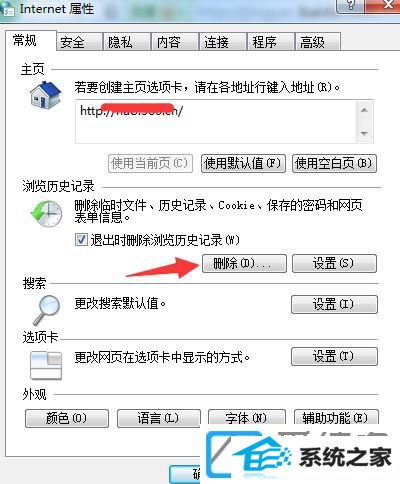This screenshot has width=400, height=484.
Task: Open browsing history 设置(S) button
Action: (x=334, y=263)
